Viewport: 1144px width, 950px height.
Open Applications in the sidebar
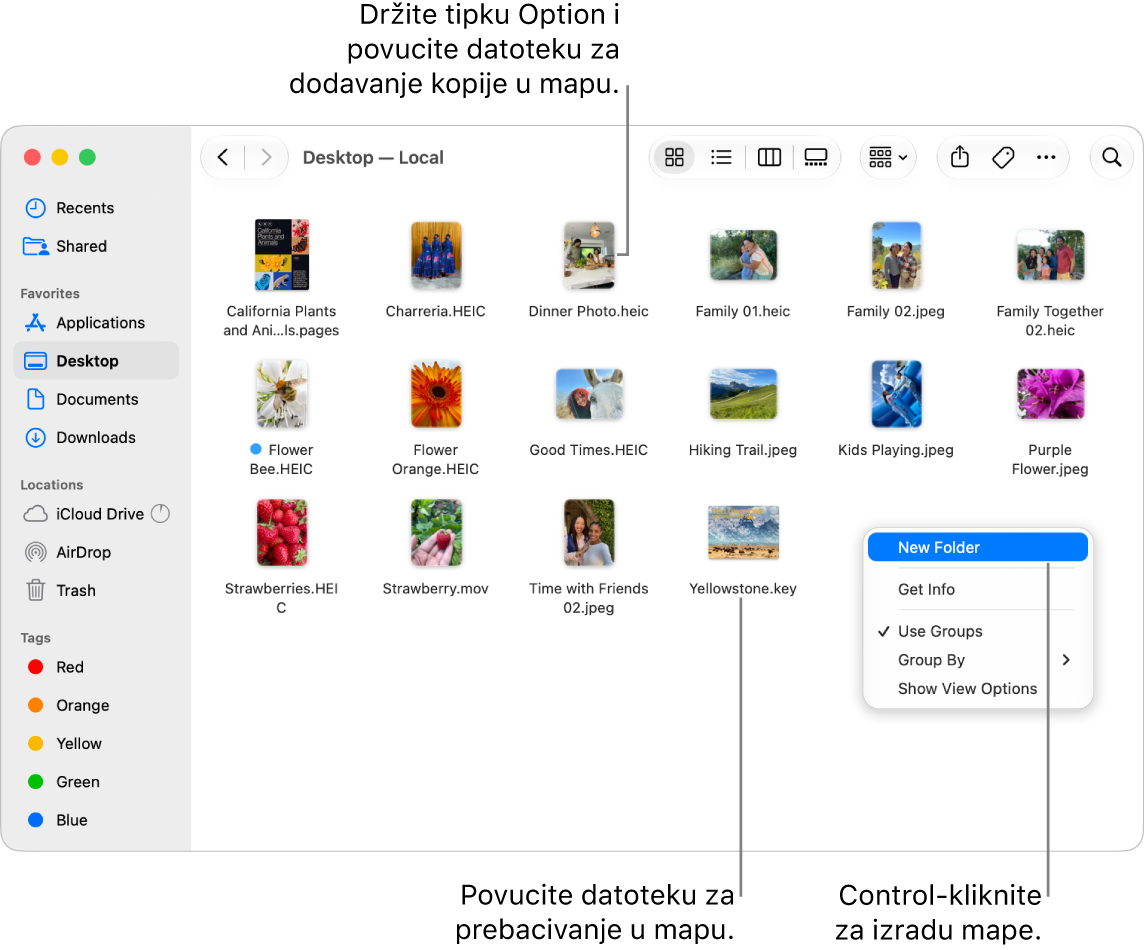pyautogui.click(x=96, y=323)
